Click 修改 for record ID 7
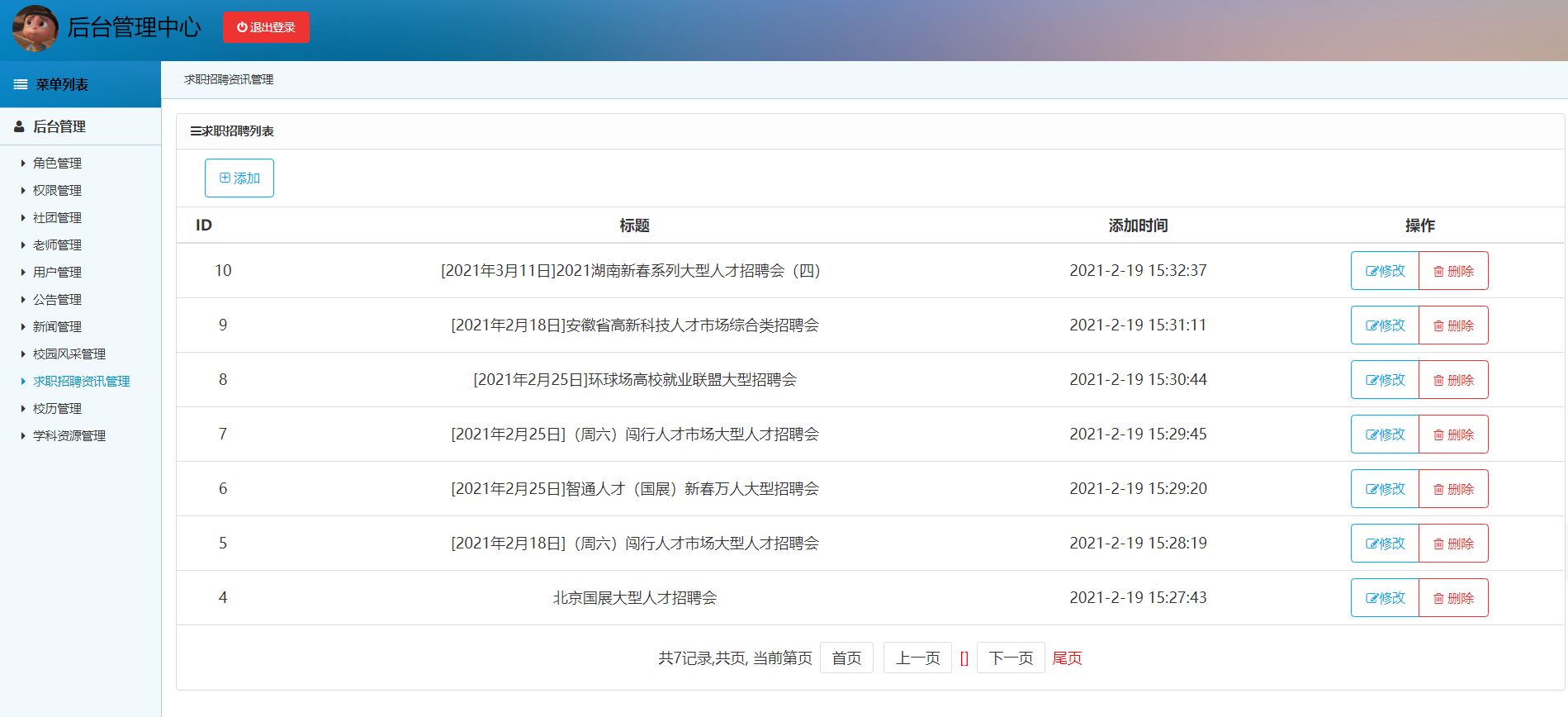The width and height of the screenshot is (1568, 717). click(1385, 434)
